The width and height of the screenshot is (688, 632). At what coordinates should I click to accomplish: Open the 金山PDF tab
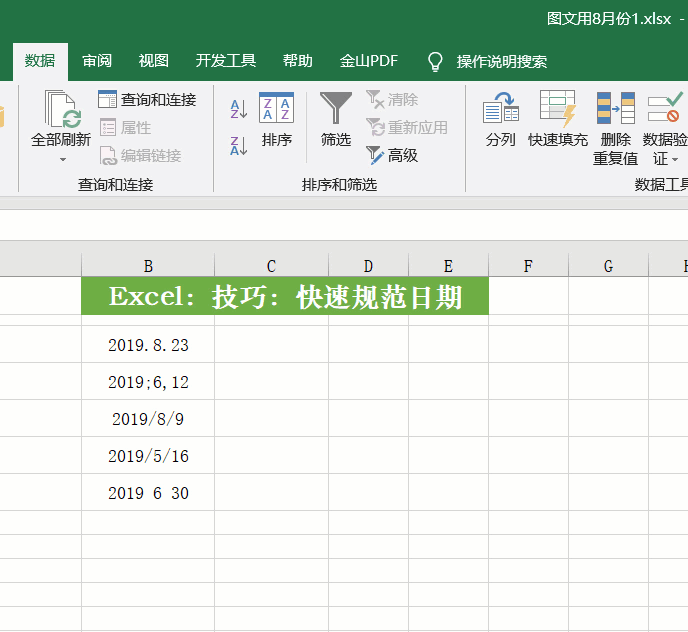click(x=369, y=61)
